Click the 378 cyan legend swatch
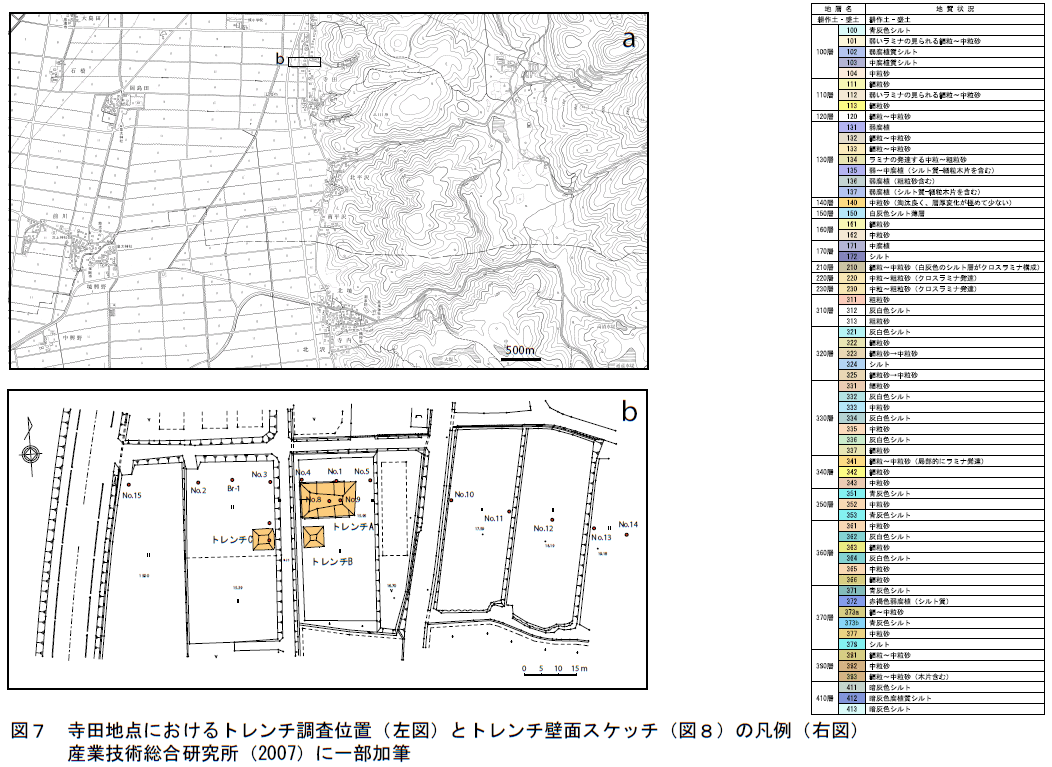This screenshot has width=1052, height=767. tap(851, 644)
